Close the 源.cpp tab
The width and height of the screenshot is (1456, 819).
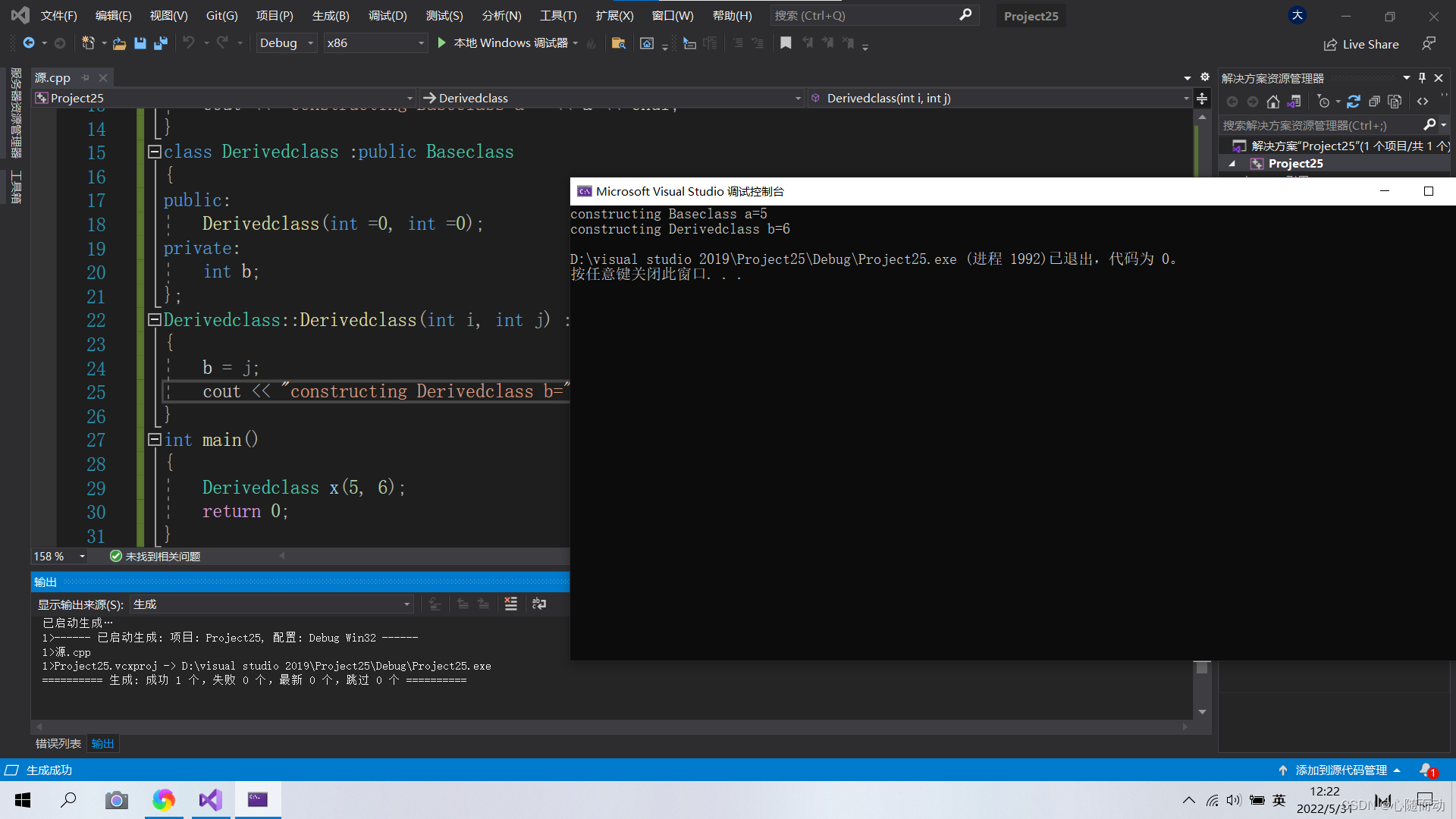coord(103,78)
